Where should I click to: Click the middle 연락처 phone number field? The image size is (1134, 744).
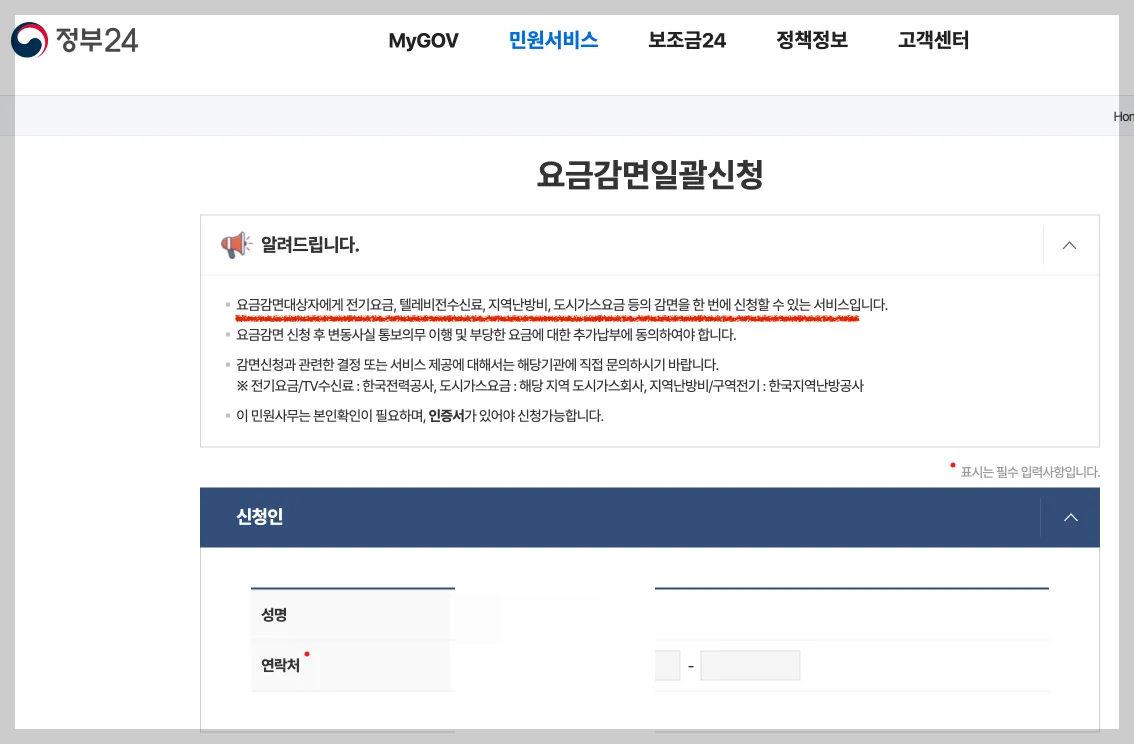668,665
